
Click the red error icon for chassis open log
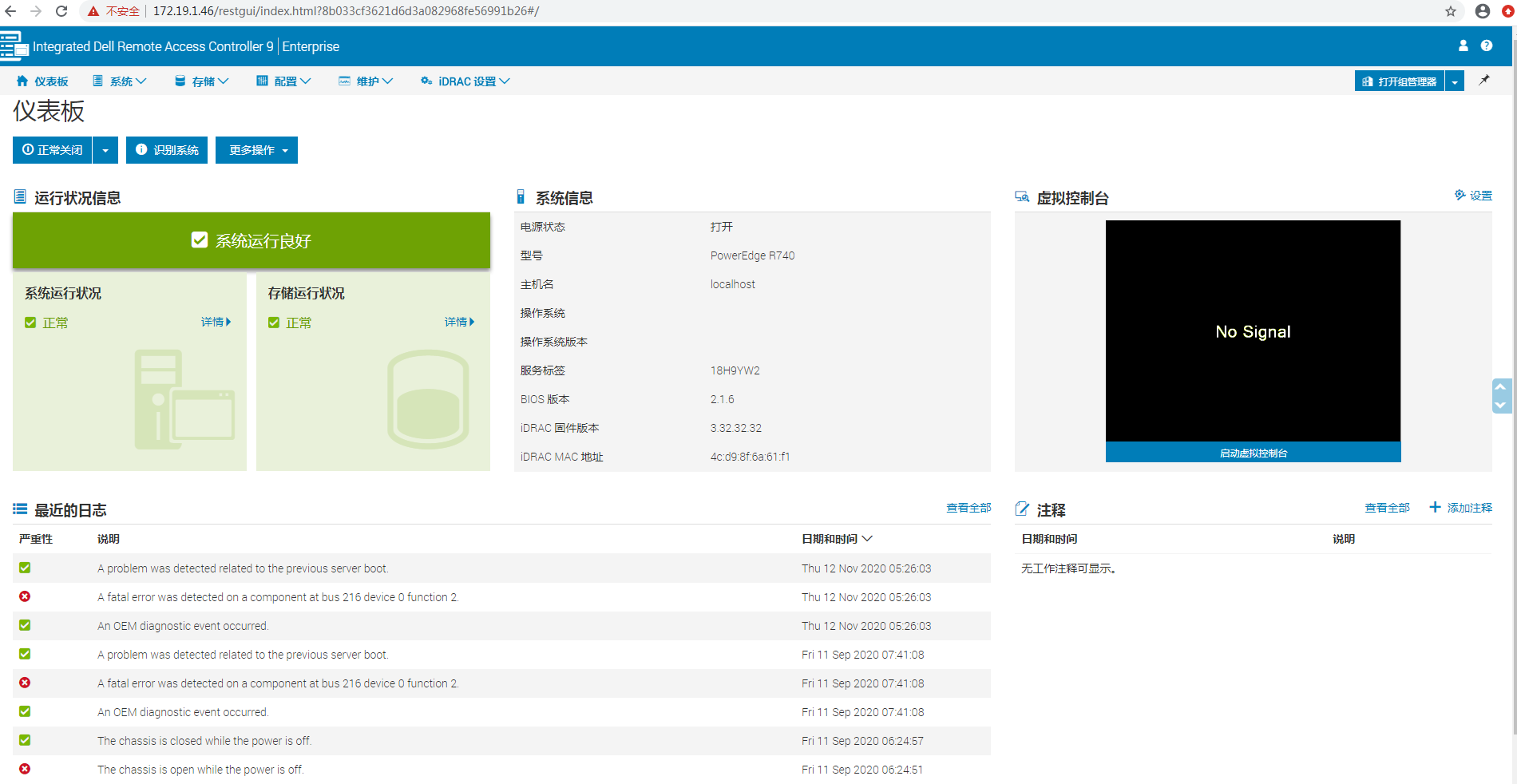tap(25, 769)
